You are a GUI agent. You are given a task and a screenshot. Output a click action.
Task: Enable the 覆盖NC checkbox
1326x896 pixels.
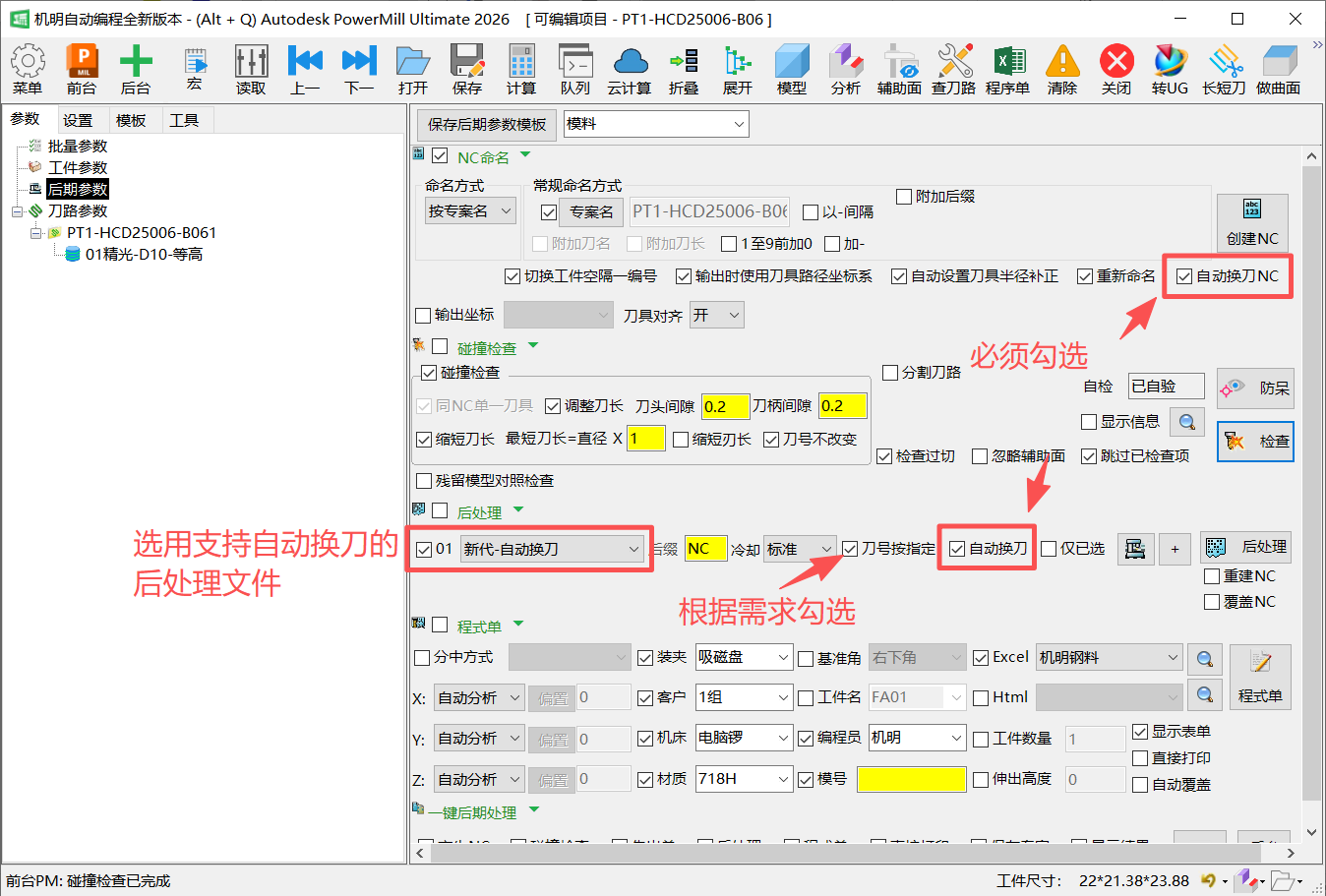point(1212,602)
